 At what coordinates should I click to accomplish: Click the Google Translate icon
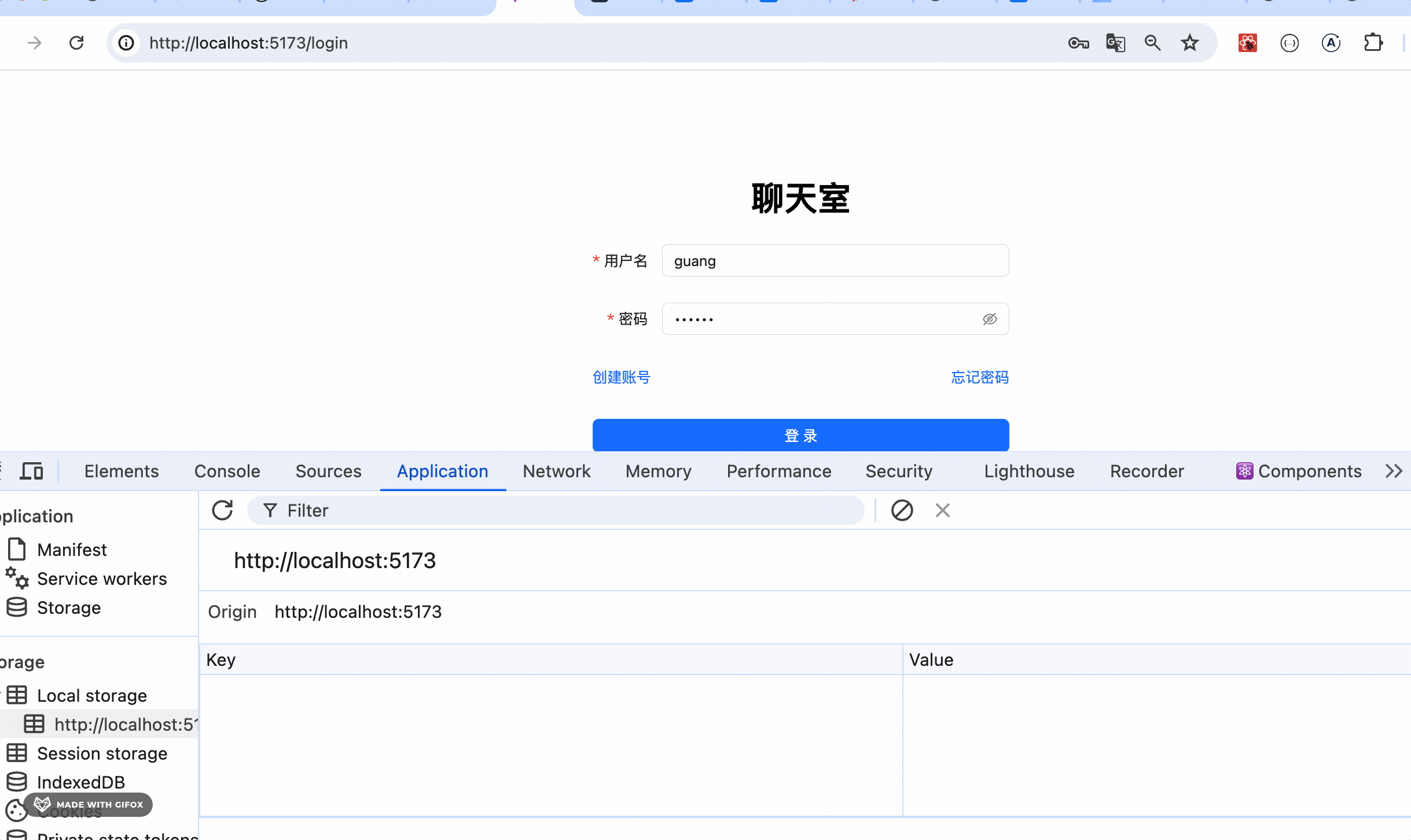coord(1115,43)
